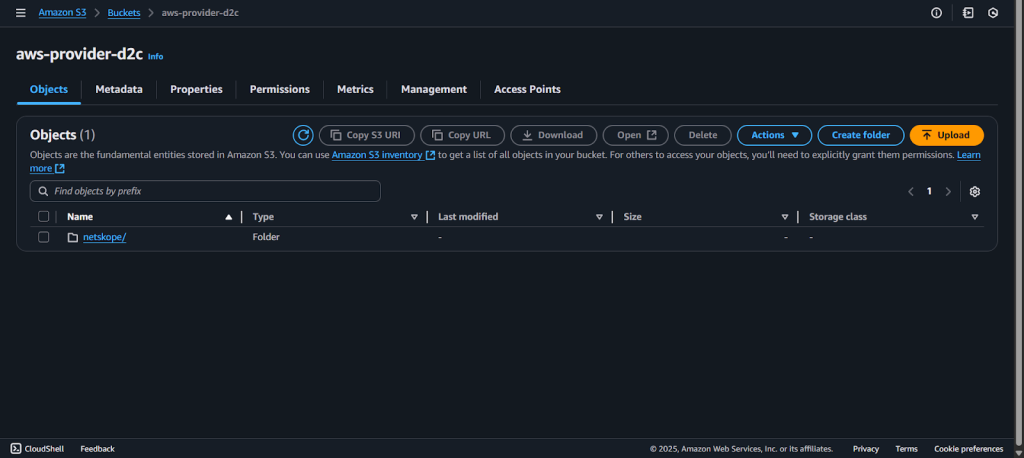
Task: Click the Copy URL button
Action: click(462, 135)
